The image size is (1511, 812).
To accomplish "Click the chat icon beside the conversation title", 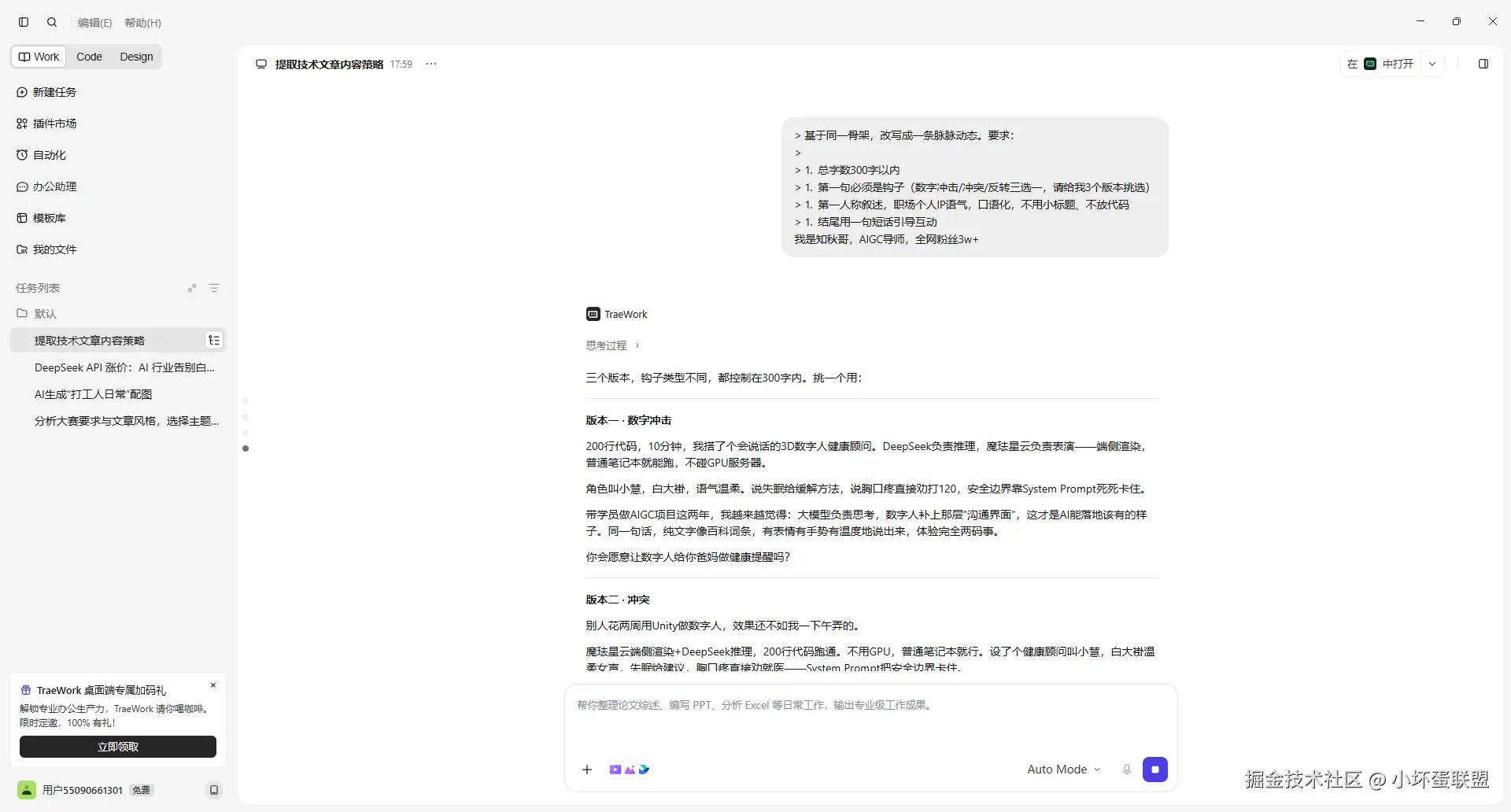I will tap(261, 65).
